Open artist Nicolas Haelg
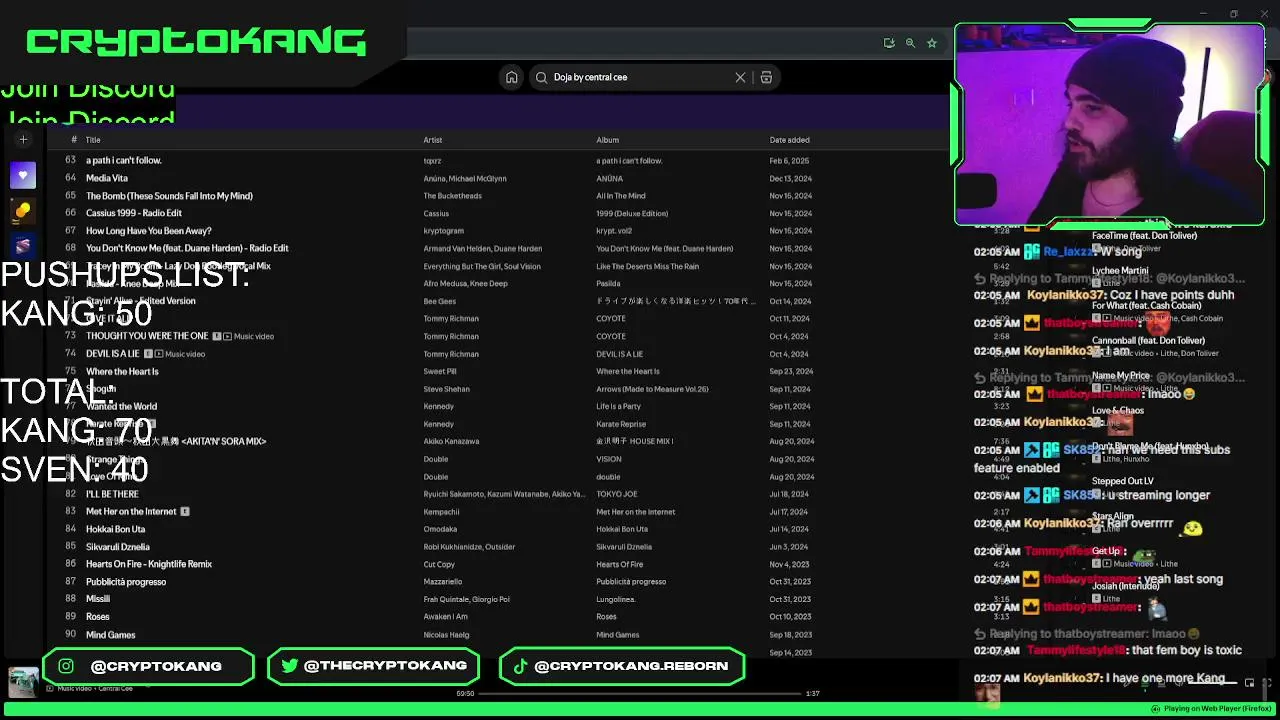The height and width of the screenshot is (720, 1280). (446, 635)
